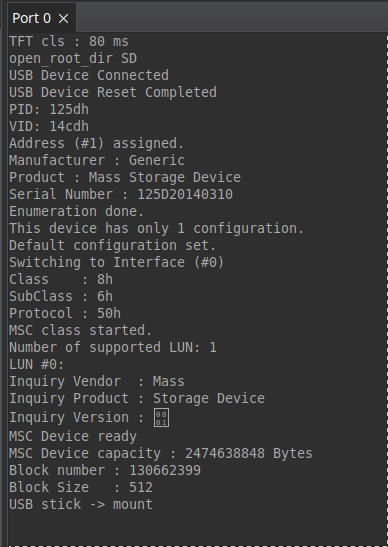The width and height of the screenshot is (388, 547).
Task: Click the capacity value 2474638848 Bytes
Action: [249, 454]
